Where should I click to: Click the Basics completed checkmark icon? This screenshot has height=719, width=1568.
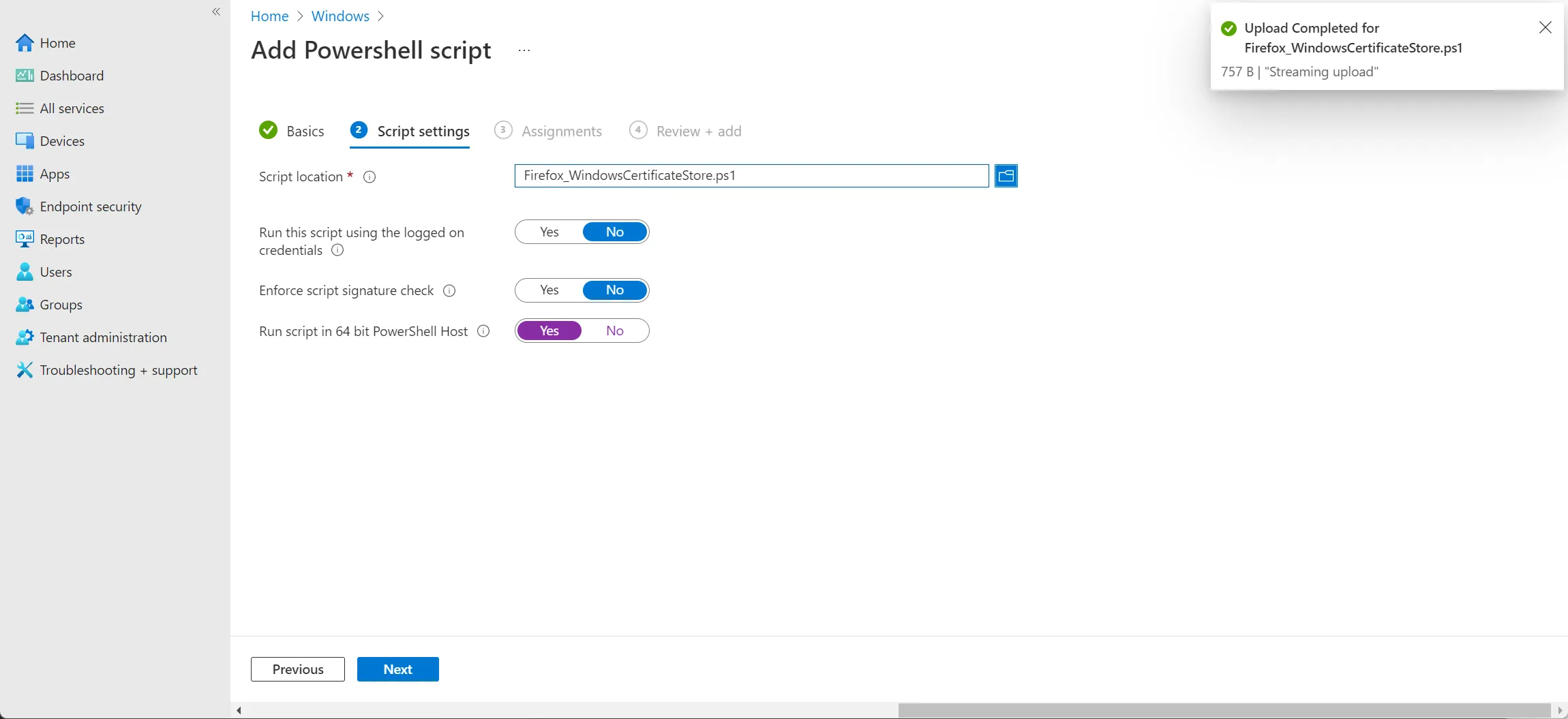coord(269,130)
